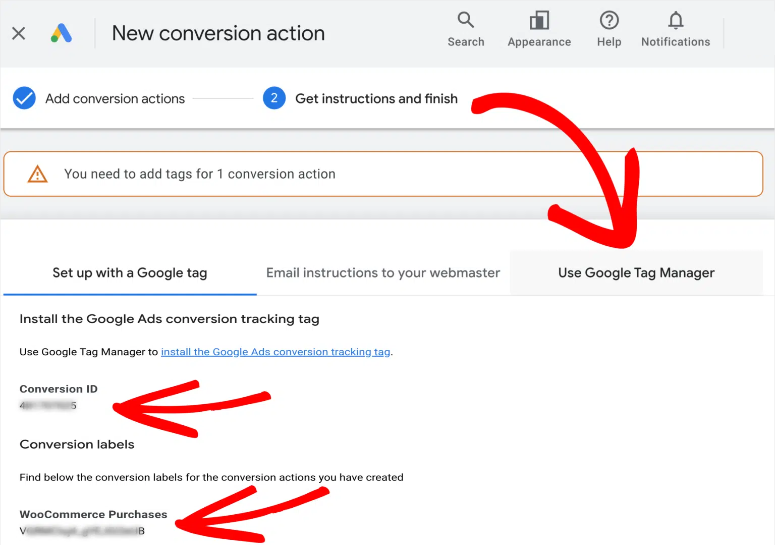Screen dimensions: 775x545
Task: Click the Google Ads logo
Action: [x=61, y=34]
